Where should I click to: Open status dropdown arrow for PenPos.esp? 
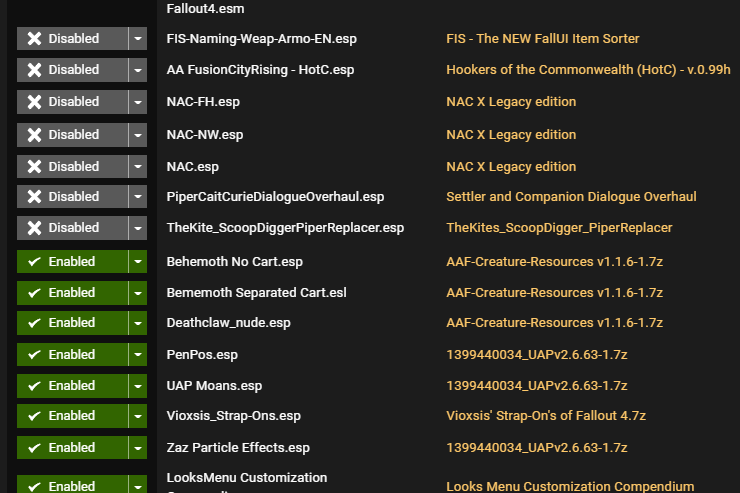[x=138, y=355]
